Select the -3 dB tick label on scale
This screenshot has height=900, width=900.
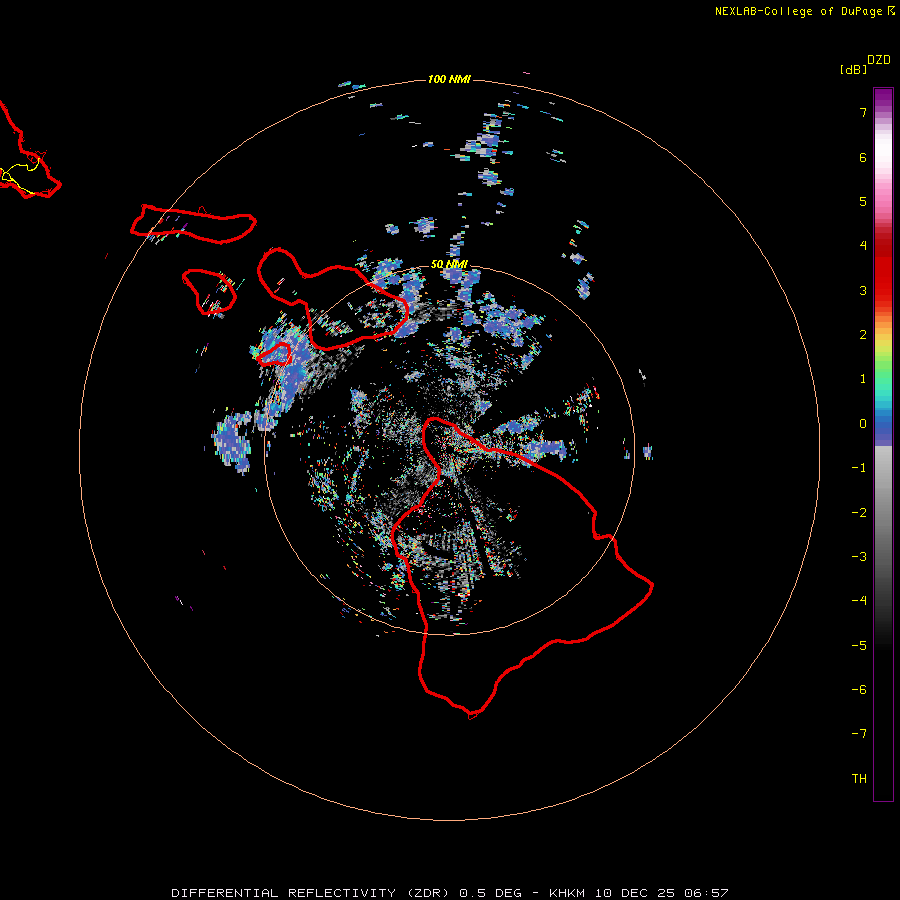point(859,557)
